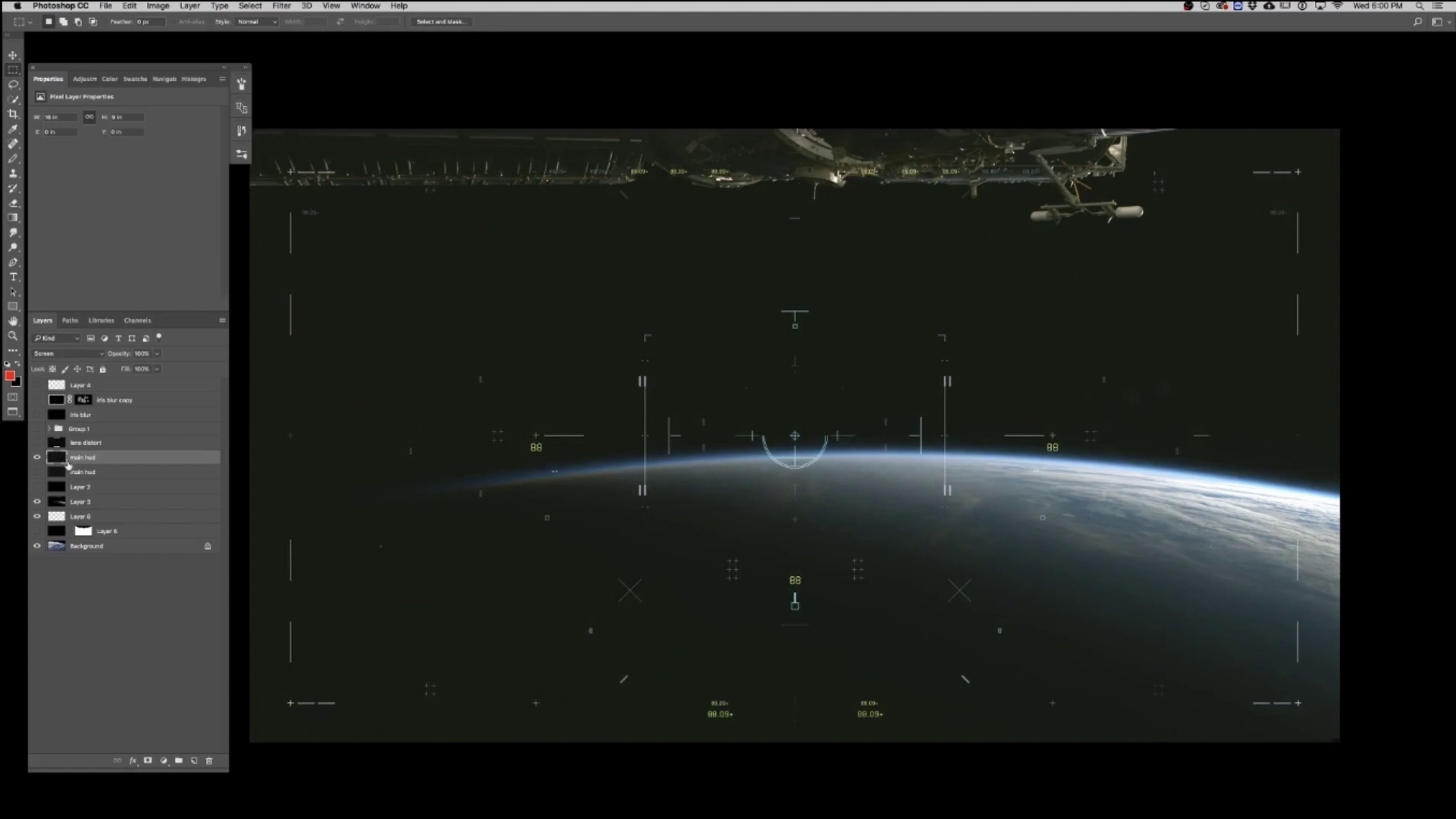
Task: Delete the selected layer using the trash icon
Action: pos(209,761)
